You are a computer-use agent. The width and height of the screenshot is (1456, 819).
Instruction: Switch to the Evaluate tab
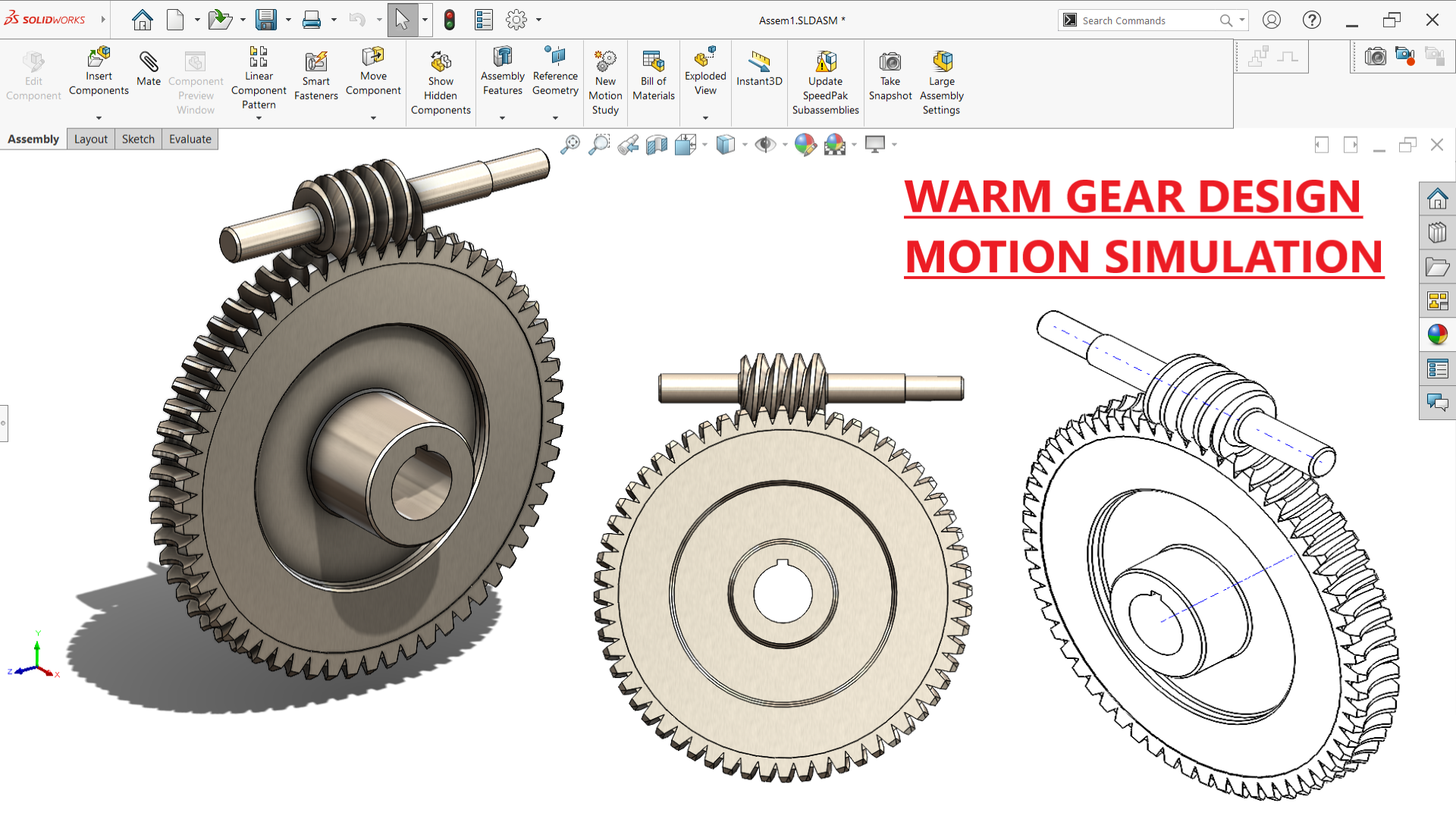190,139
